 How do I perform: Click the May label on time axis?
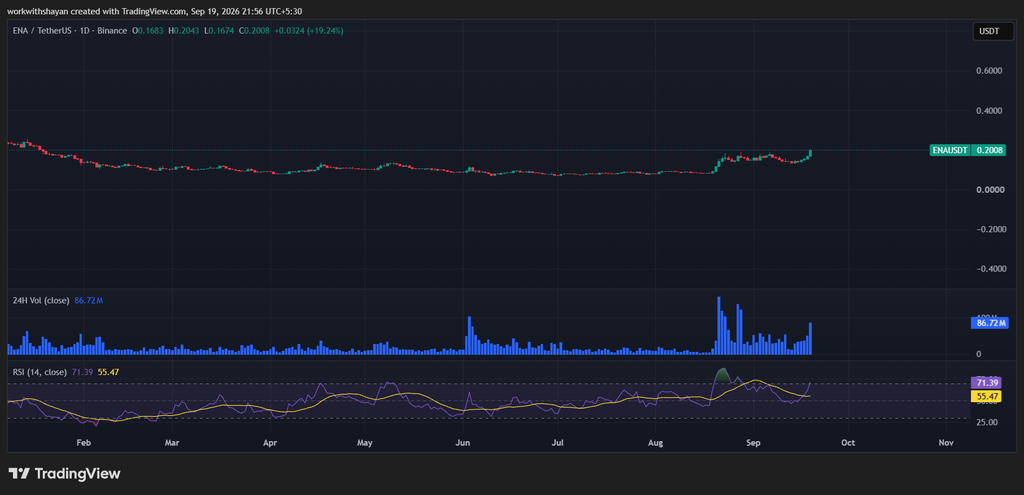(364, 443)
